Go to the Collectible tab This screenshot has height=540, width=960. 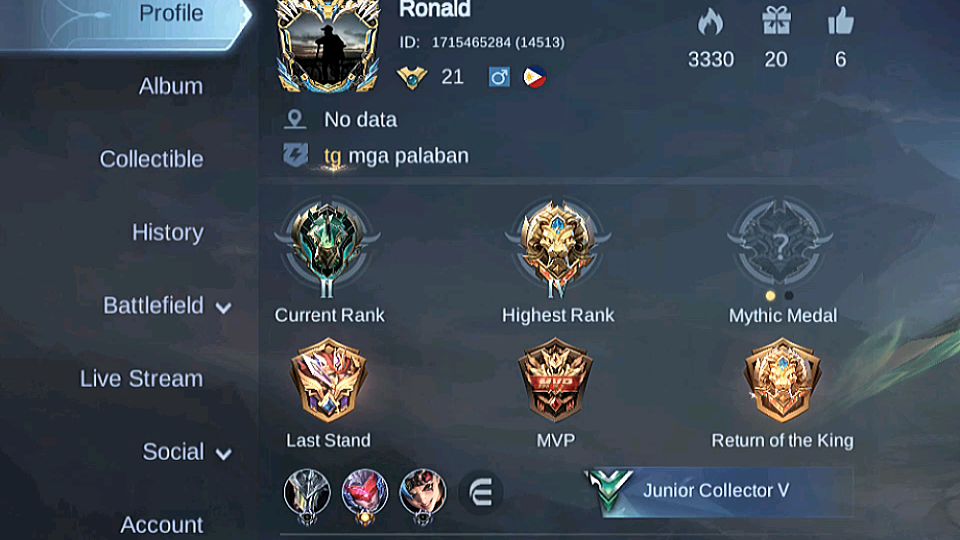pyautogui.click(x=151, y=159)
